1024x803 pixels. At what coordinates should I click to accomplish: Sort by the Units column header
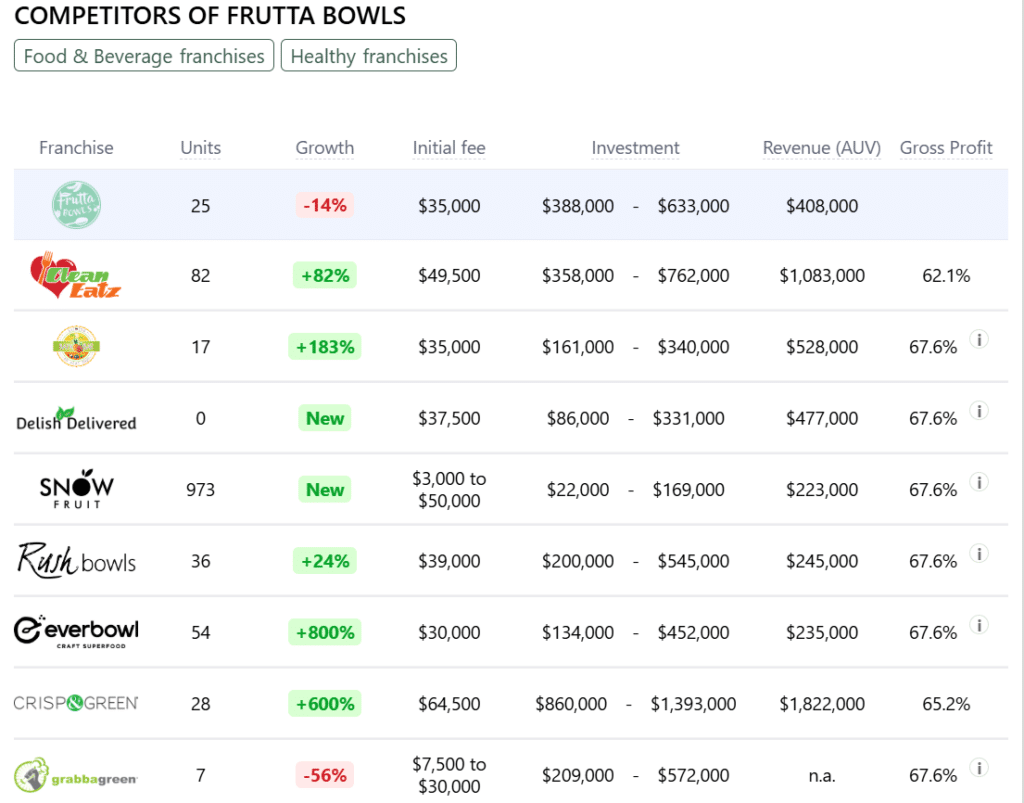pos(200,148)
